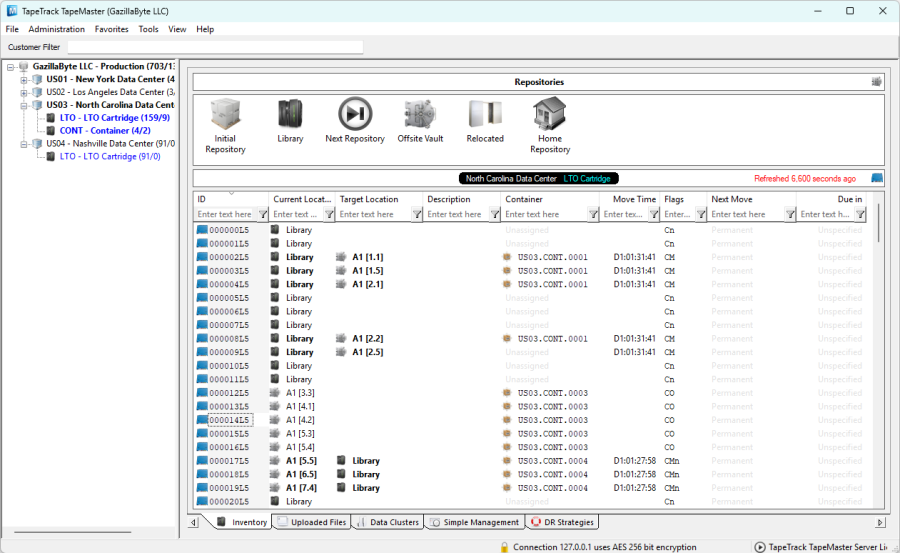Switch to the Uploaded Files tab
This screenshot has height=553, width=900.
[x=312, y=522]
